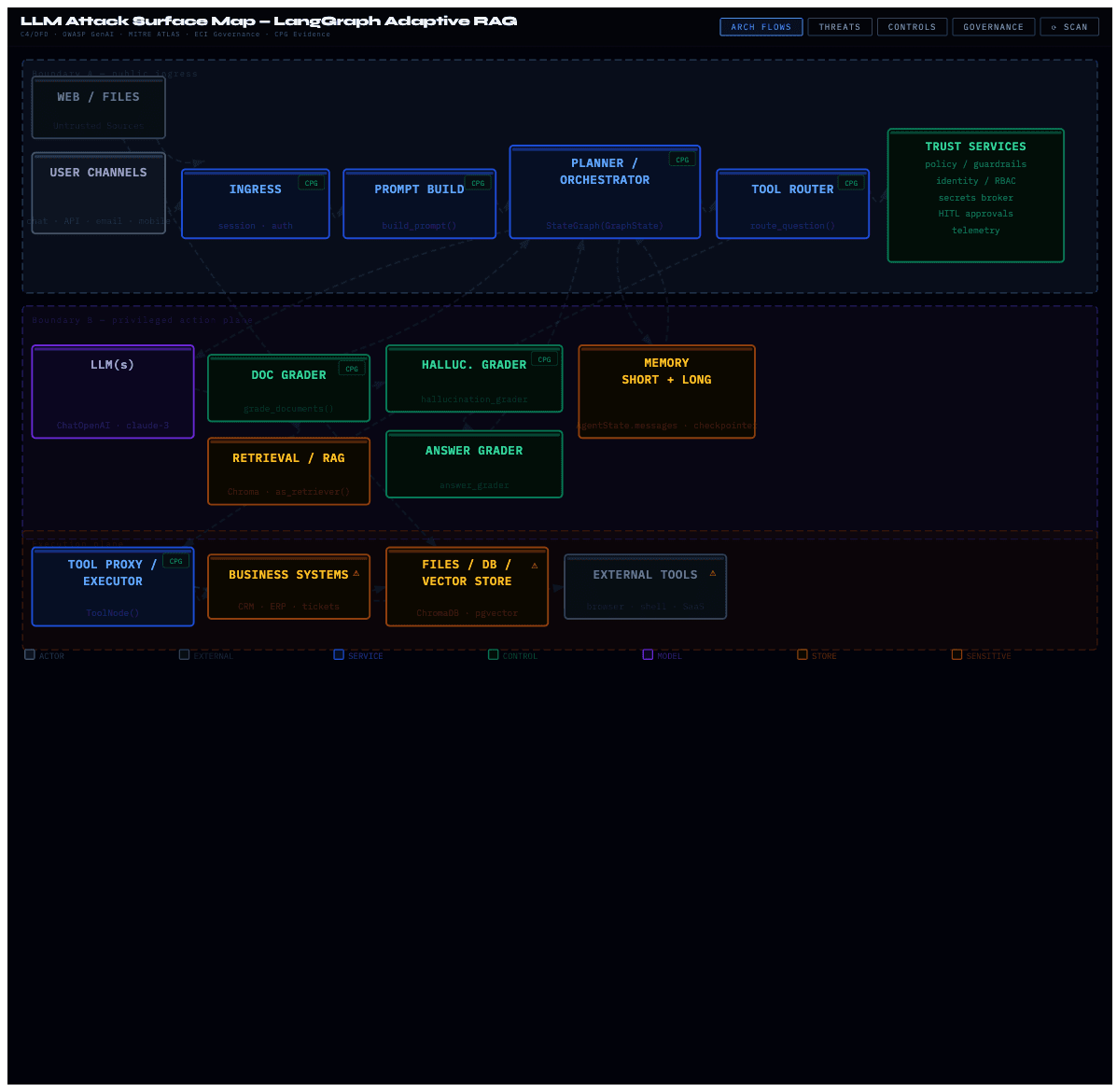This screenshot has width=1117, height=1092.
Task: Select the FILES / DB / VECTOR STORE title
Action: coord(467,573)
